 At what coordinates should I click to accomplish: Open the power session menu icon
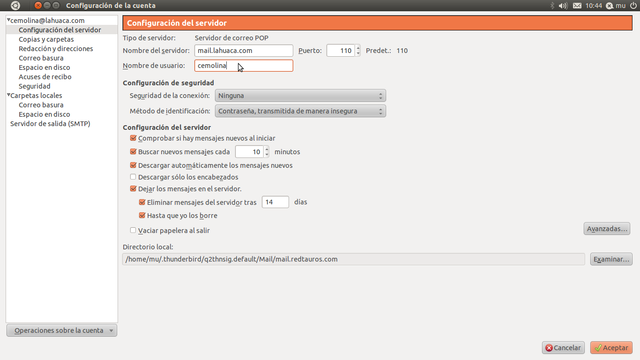633,5
